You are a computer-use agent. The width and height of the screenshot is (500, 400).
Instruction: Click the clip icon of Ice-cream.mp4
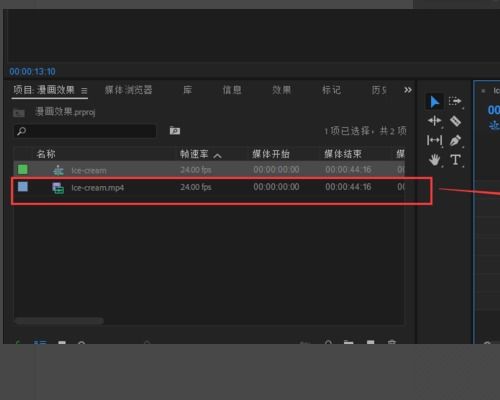pyautogui.click(x=58, y=188)
